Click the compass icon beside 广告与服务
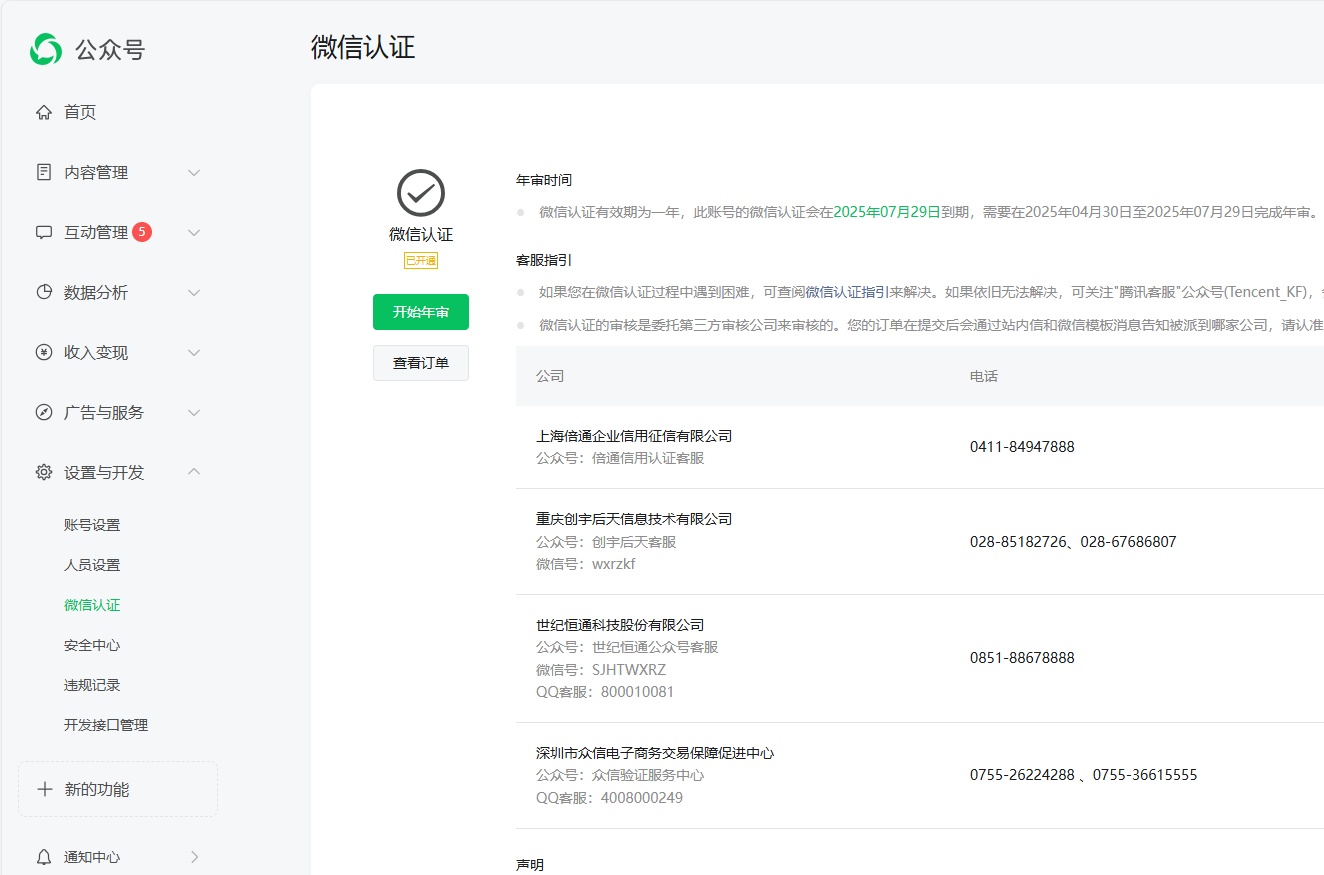This screenshot has width=1324, height=875. point(44,412)
